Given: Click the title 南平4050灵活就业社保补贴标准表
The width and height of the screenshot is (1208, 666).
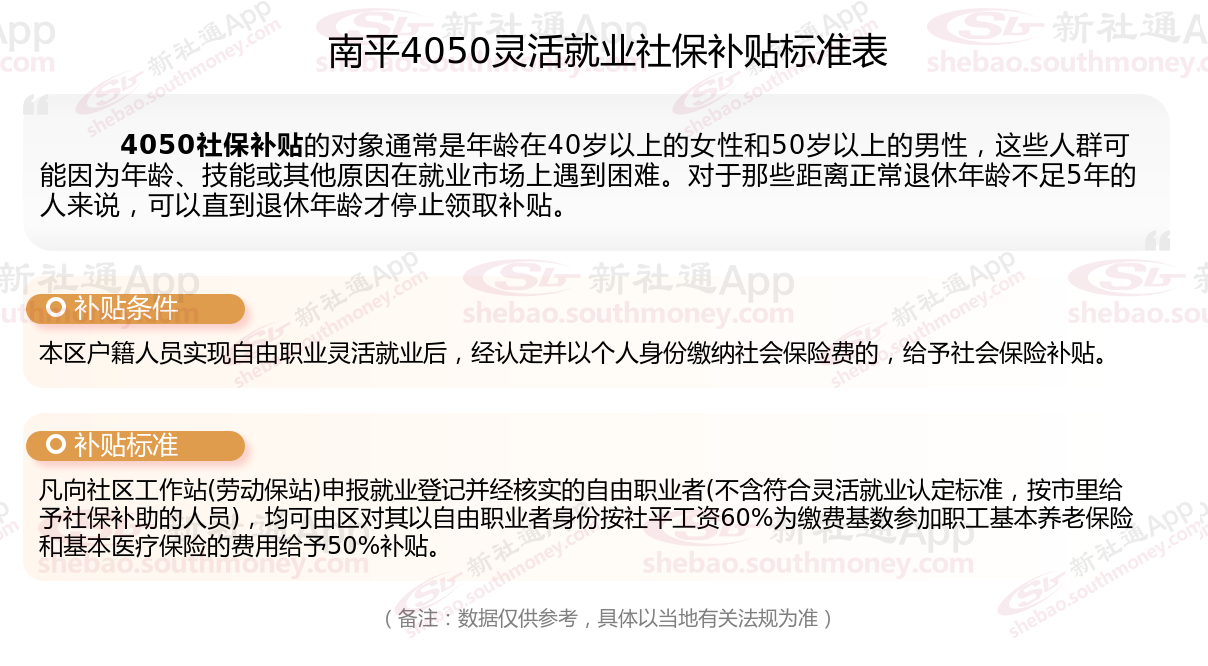Looking at the screenshot, I should [608, 52].
